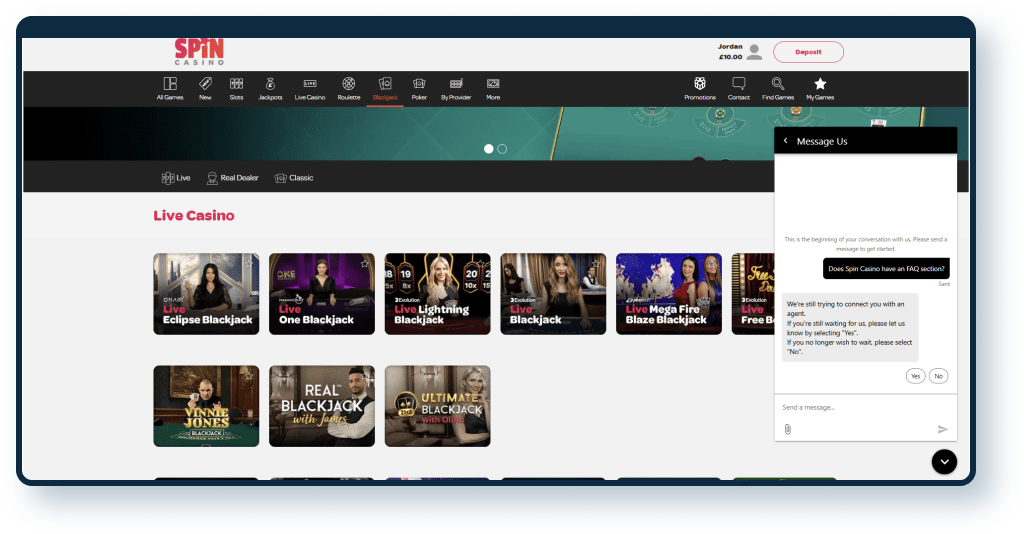Filter by Live blackjack games

click(176, 178)
